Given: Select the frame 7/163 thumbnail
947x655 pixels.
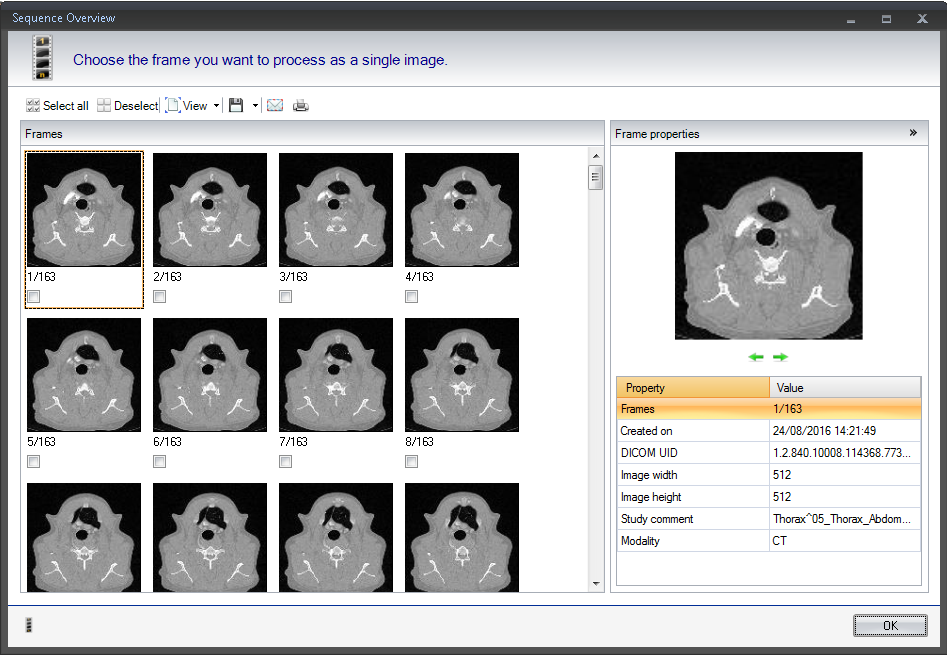Looking at the screenshot, I should (335, 376).
